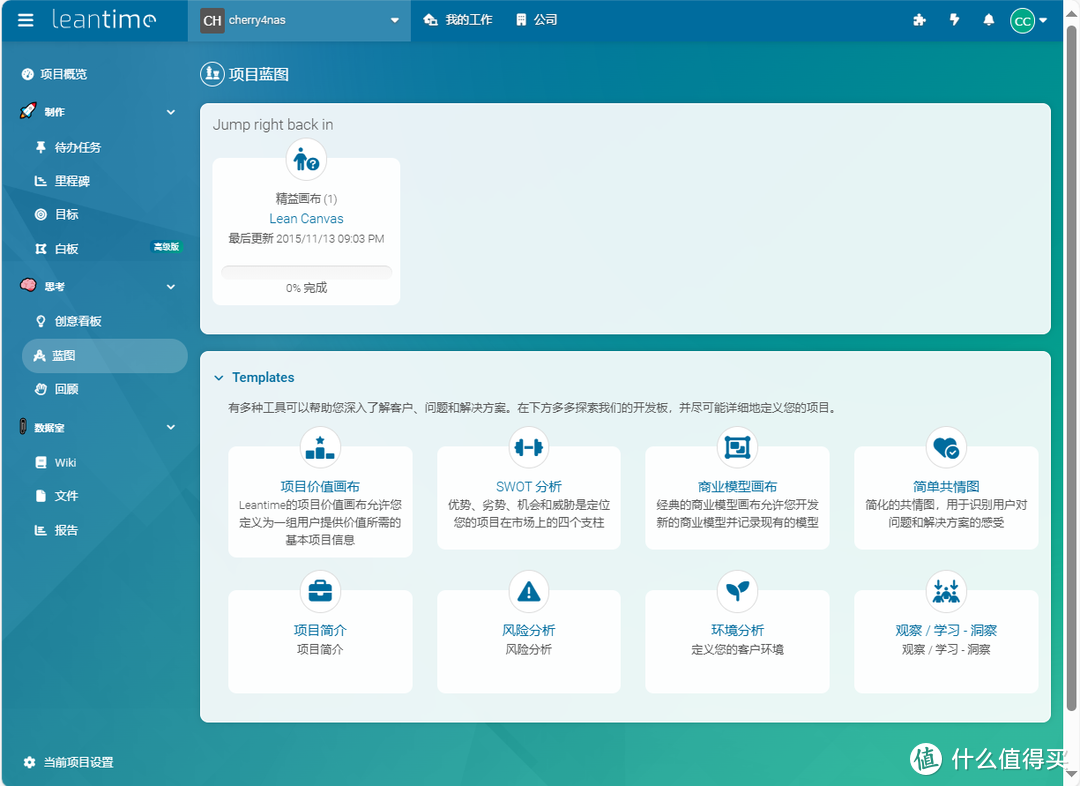This screenshot has height=786, width=1080.
Task: Click the 精益画布 card thumbnail
Action: pyautogui.click(x=305, y=158)
